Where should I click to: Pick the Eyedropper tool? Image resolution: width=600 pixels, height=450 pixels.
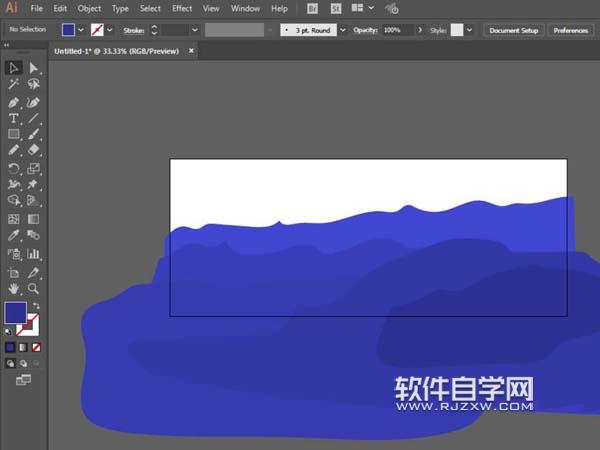pos(13,235)
